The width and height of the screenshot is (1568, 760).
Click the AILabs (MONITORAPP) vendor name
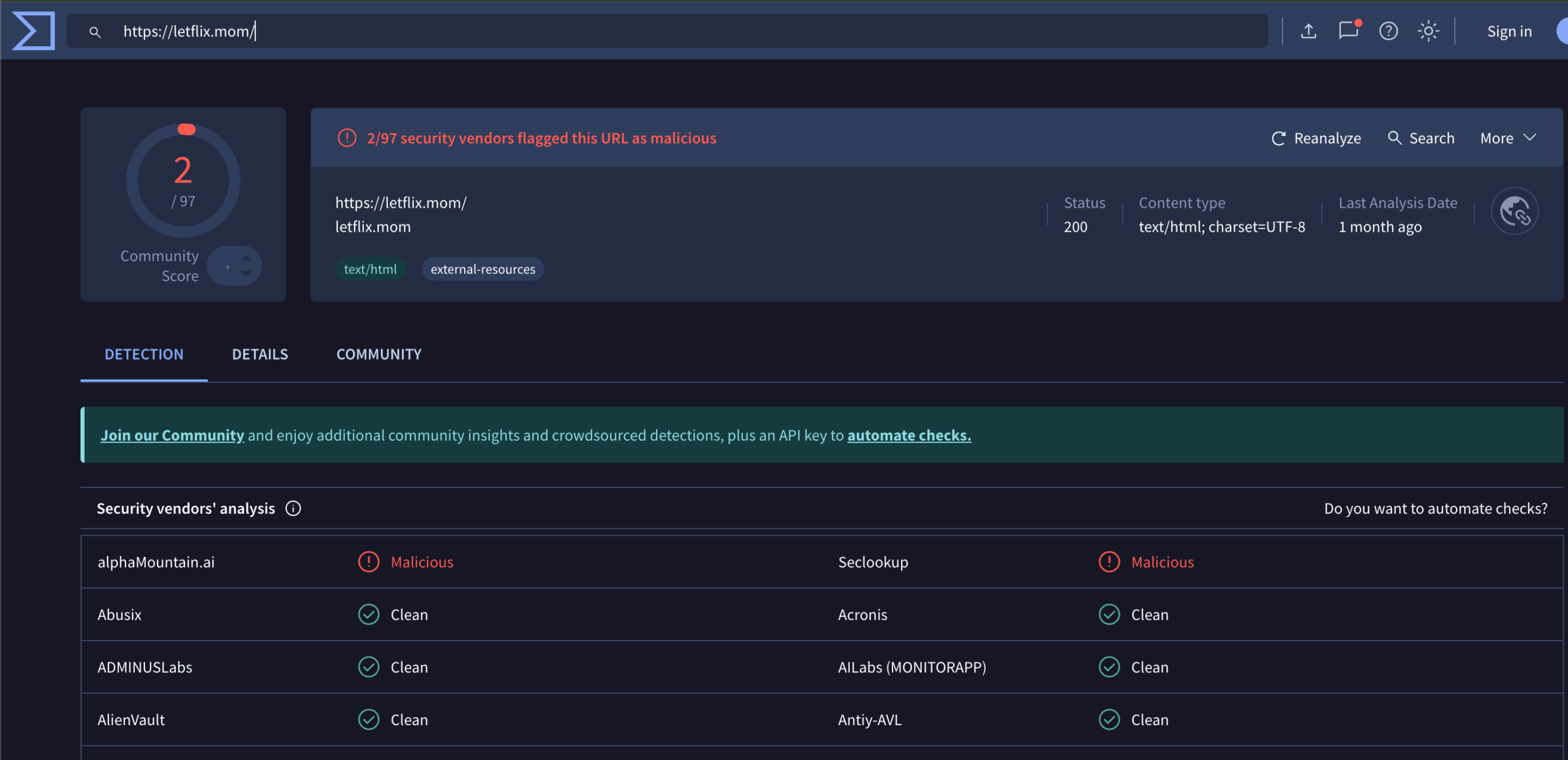[x=912, y=667]
